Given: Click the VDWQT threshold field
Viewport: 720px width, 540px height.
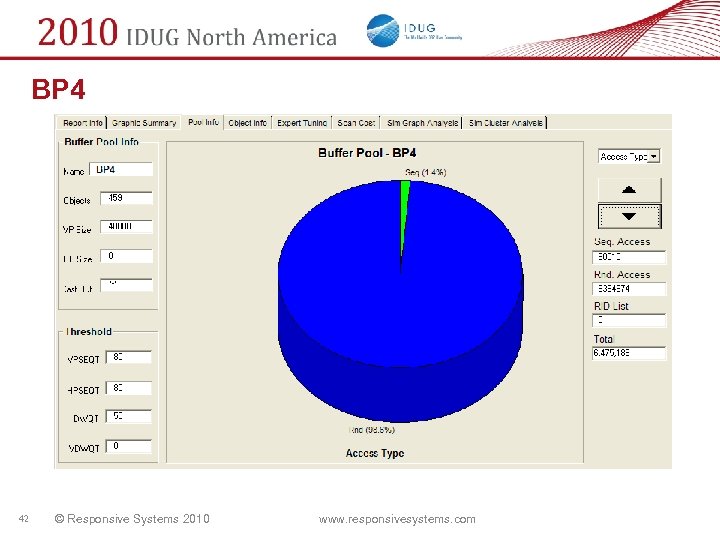Looking at the screenshot, I should point(129,446).
